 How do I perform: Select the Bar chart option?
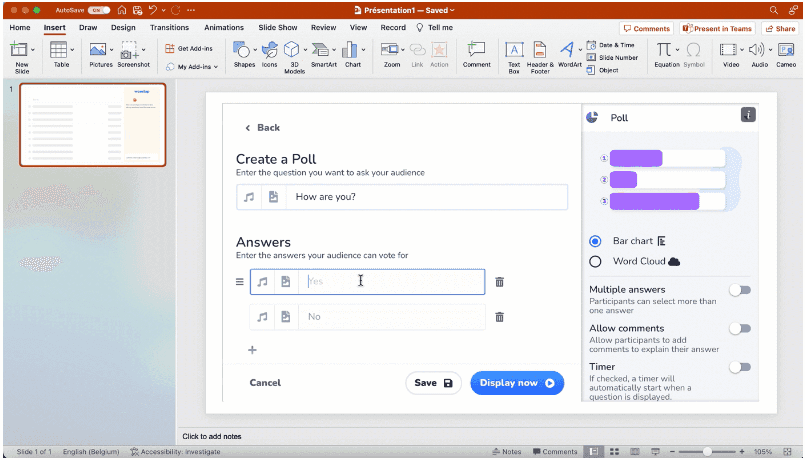click(595, 241)
